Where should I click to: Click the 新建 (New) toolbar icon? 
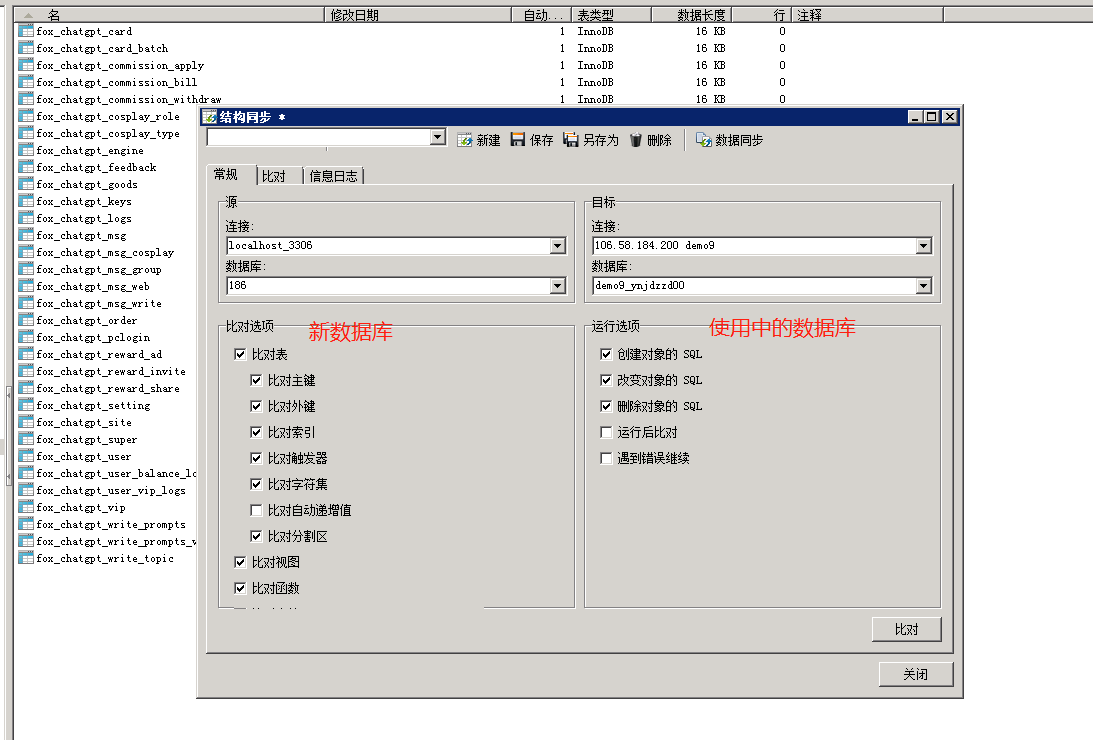465,140
